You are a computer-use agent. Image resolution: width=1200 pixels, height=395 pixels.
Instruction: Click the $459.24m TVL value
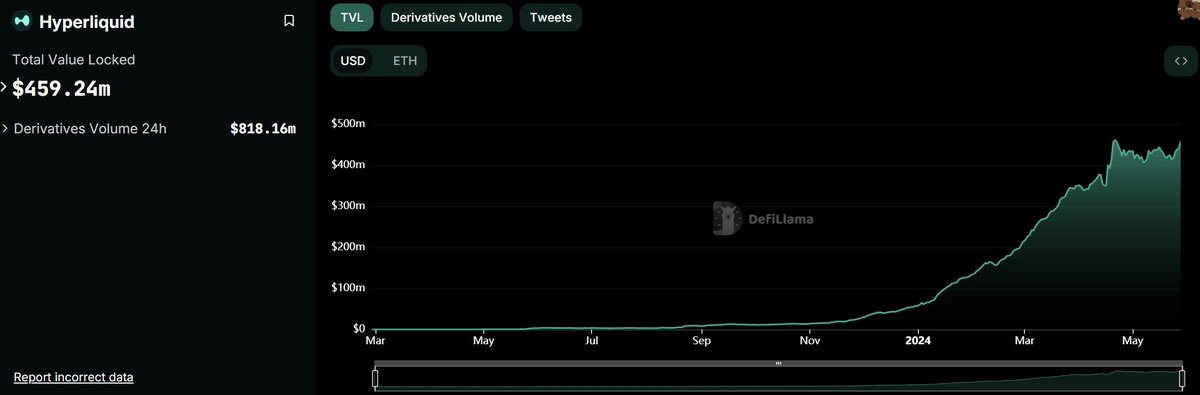coord(61,89)
